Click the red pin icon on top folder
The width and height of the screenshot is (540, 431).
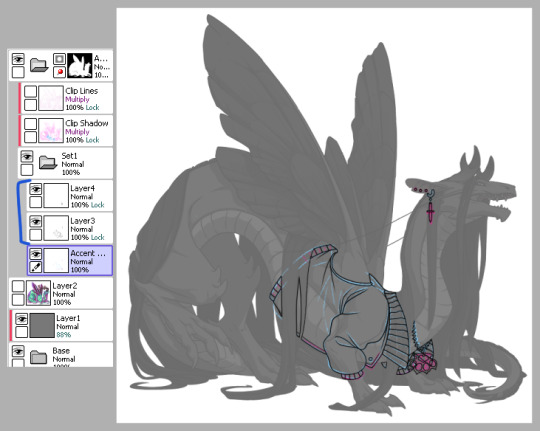pyautogui.click(x=59, y=72)
